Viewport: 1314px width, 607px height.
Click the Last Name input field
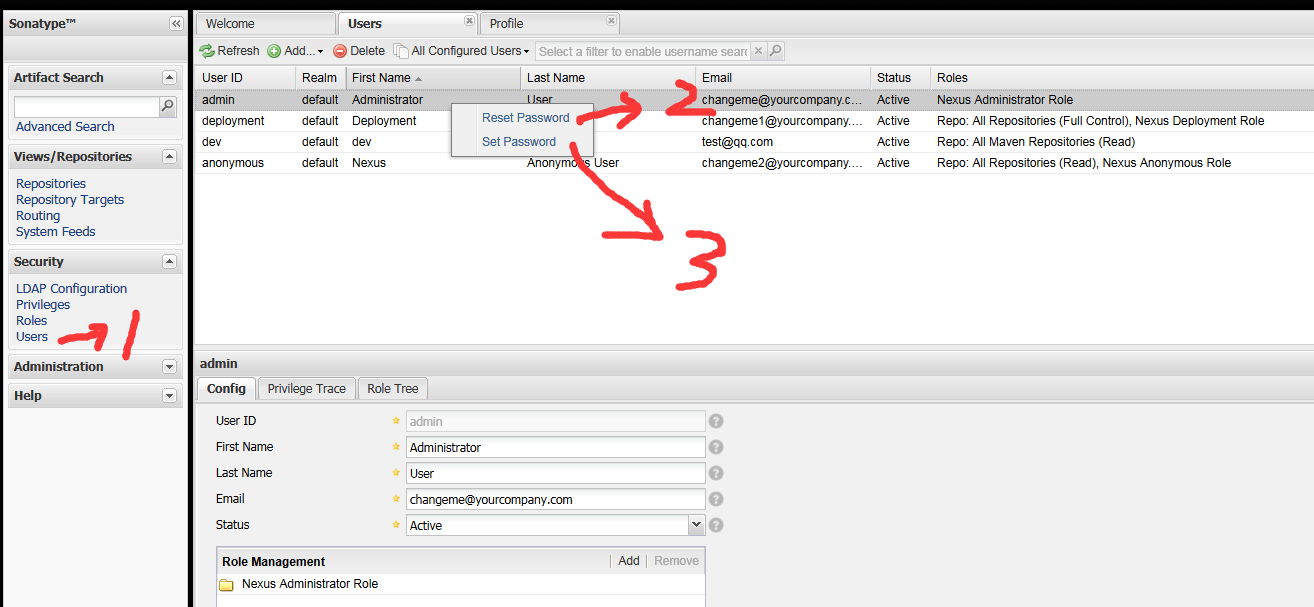(x=556, y=474)
